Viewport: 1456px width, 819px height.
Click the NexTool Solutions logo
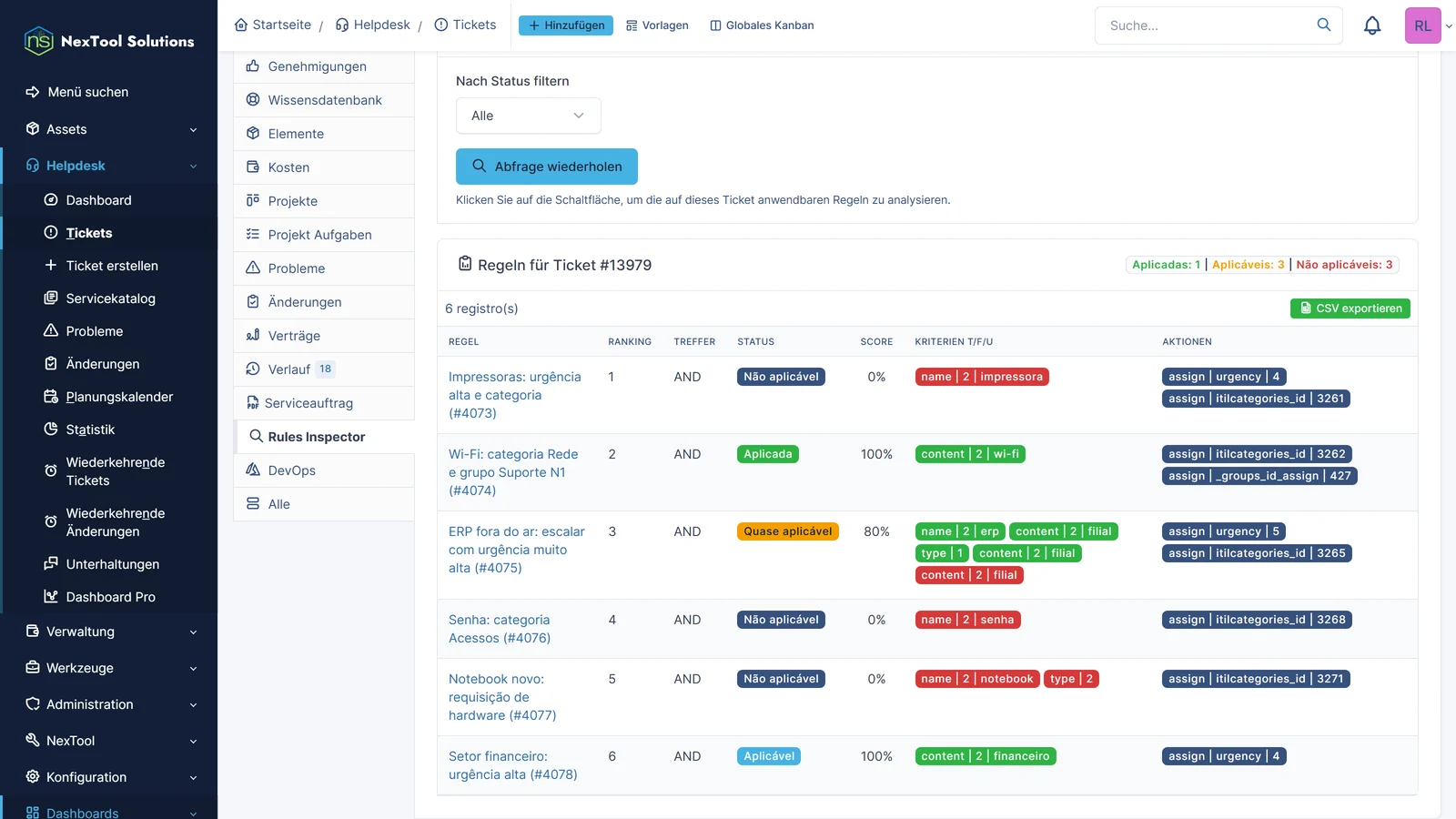[109, 41]
